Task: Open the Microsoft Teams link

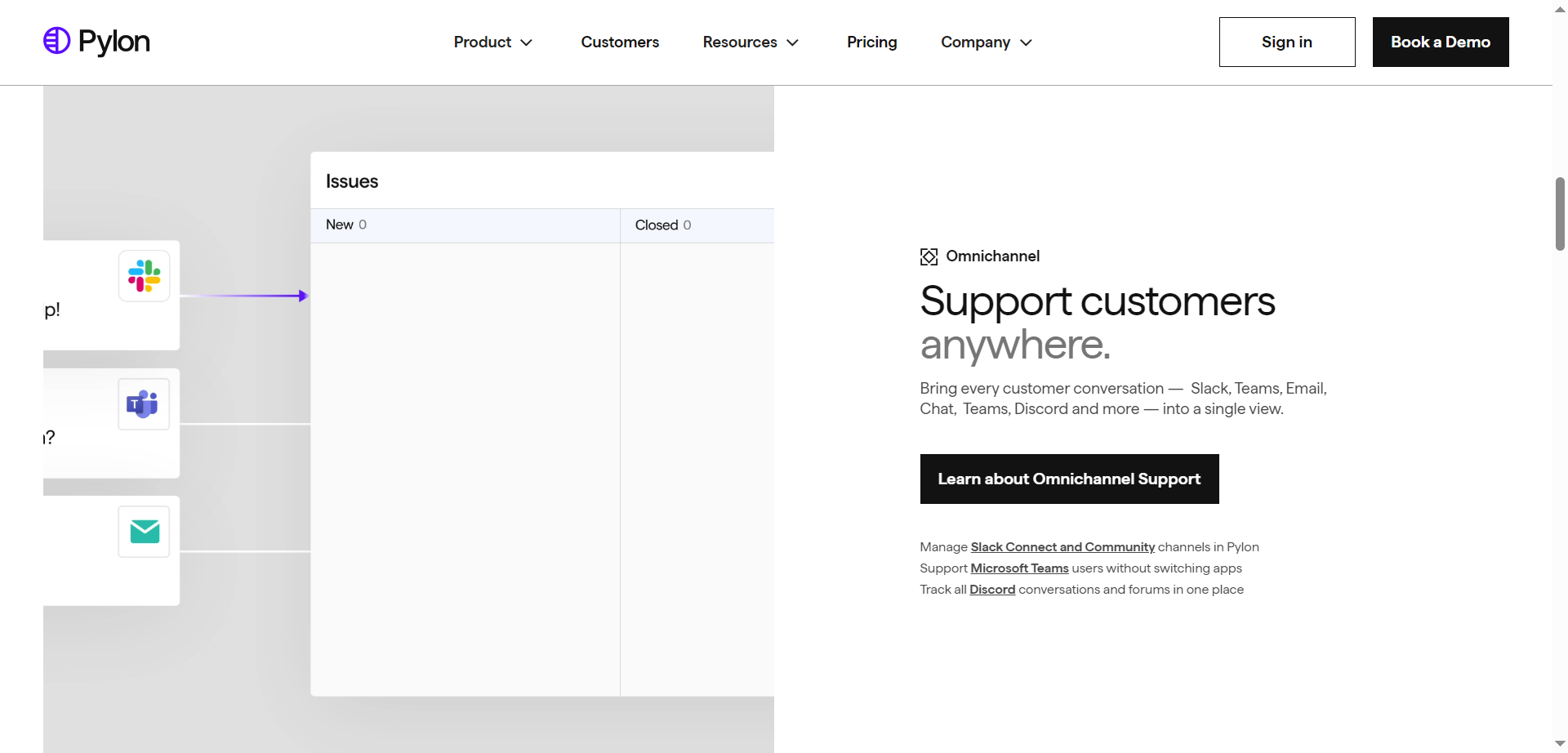Action: pyautogui.click(x=1019, y=568)
